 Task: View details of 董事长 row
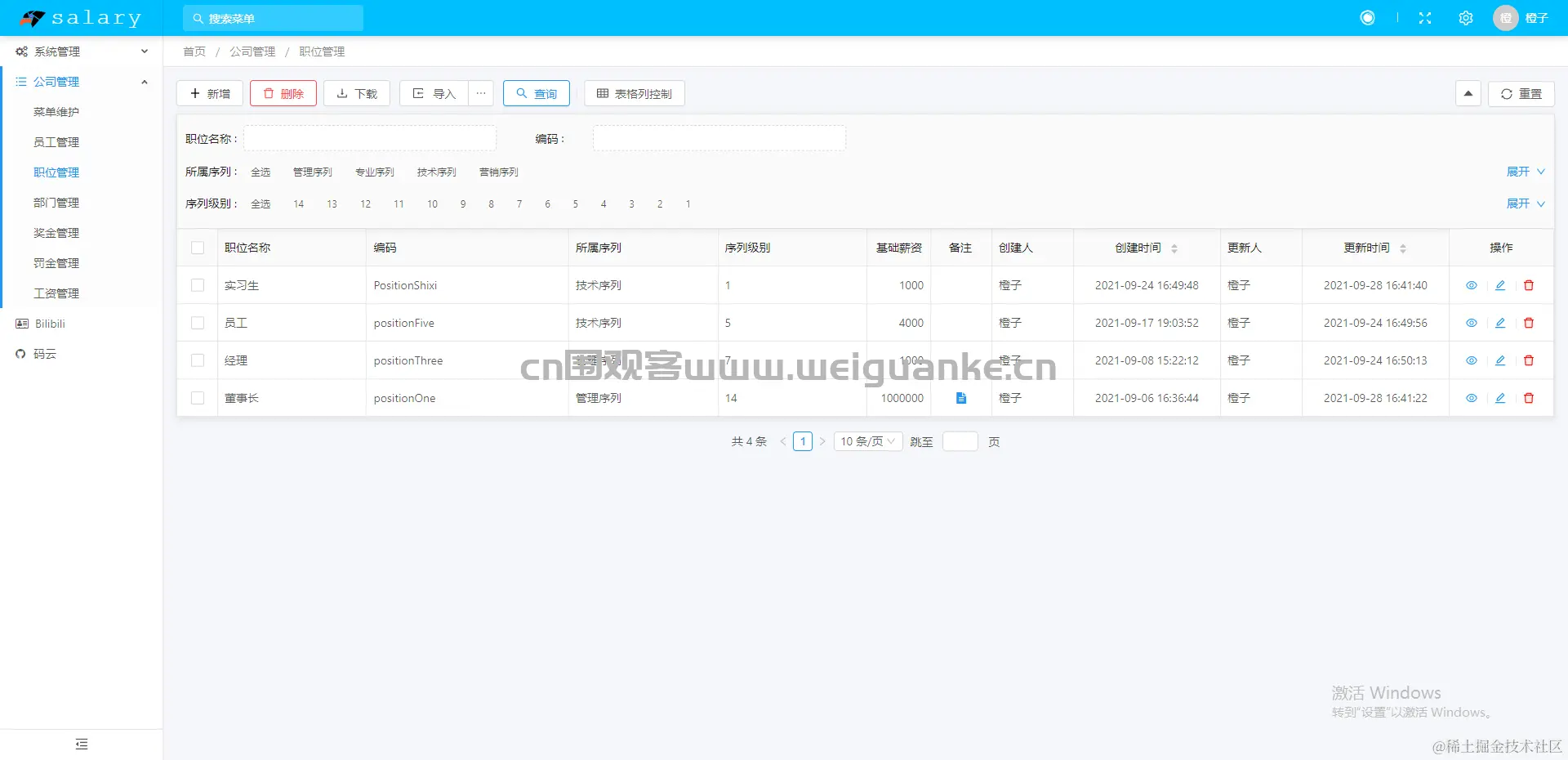[x=1472, y=398]
